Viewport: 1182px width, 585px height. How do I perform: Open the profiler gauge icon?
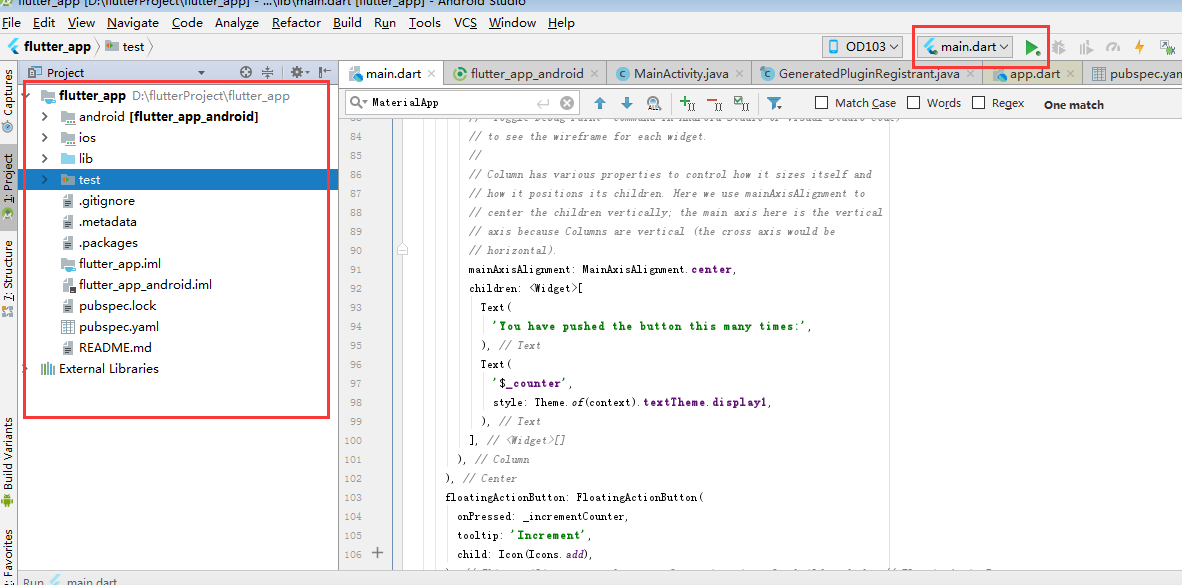[1113, 47]
